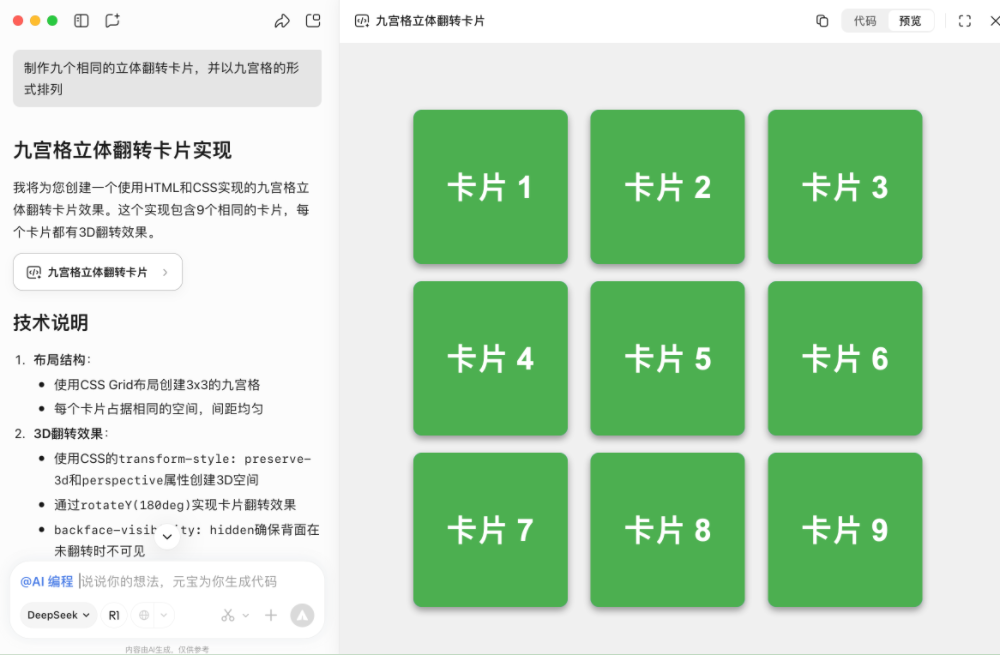Switch to the 代码 tab
This screenshot has width=1000, height=655.
tap(864, 20)
